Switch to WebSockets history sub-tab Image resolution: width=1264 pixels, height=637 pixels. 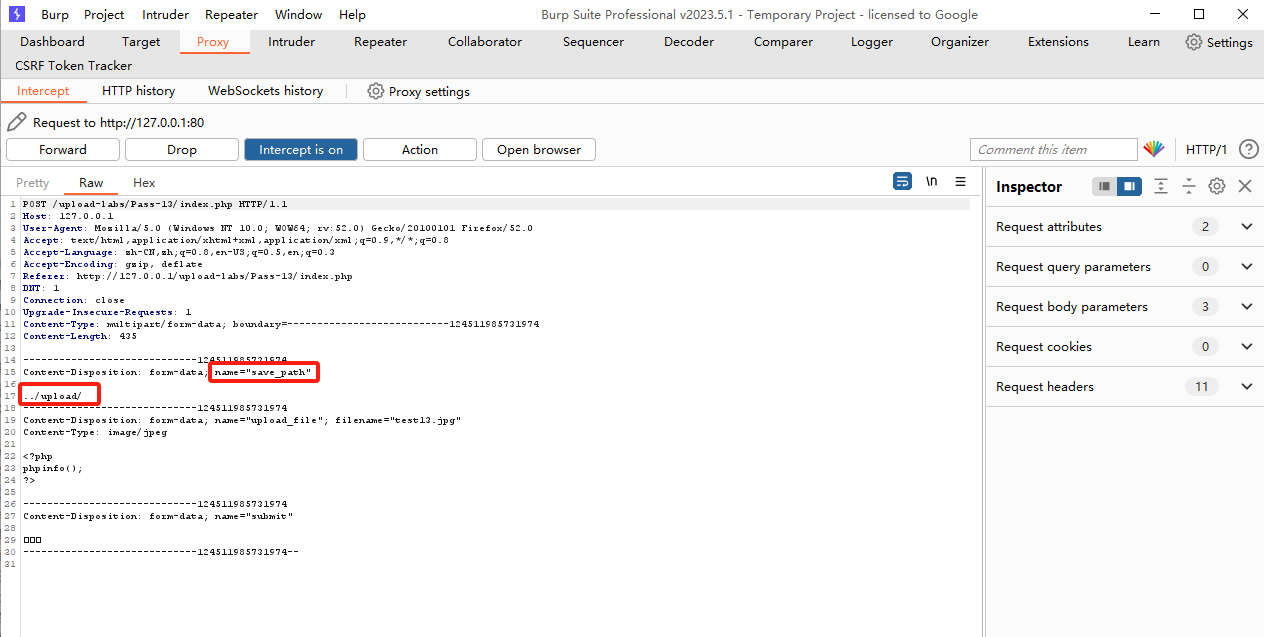pyautogui.click(x=265, y=91)
